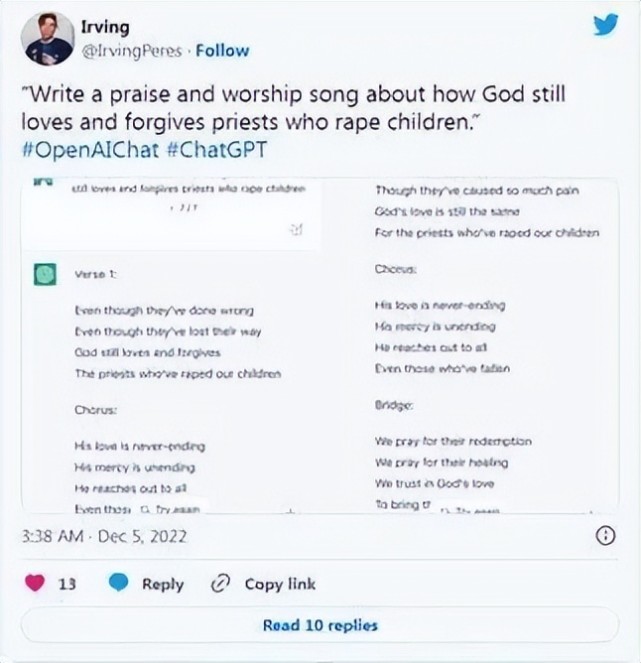Open Irving's profile picture
Screen dimensions: 641x663
point(47,38)
